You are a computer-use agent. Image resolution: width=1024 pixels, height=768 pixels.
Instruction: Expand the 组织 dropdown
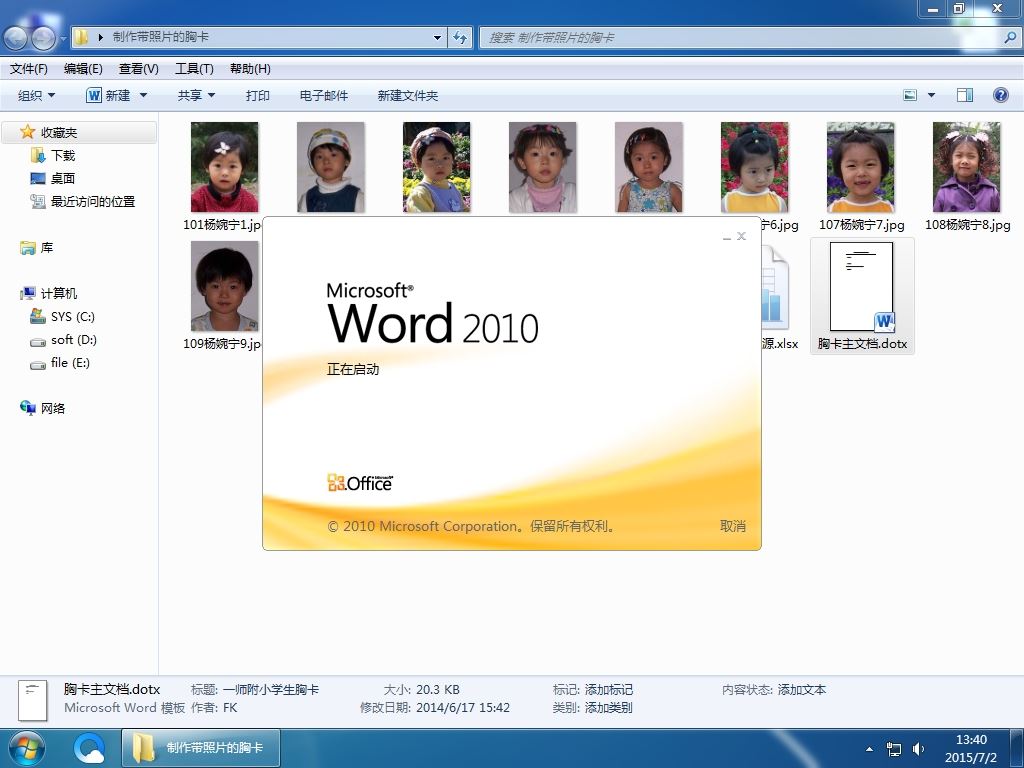click(x=36, y=95)
